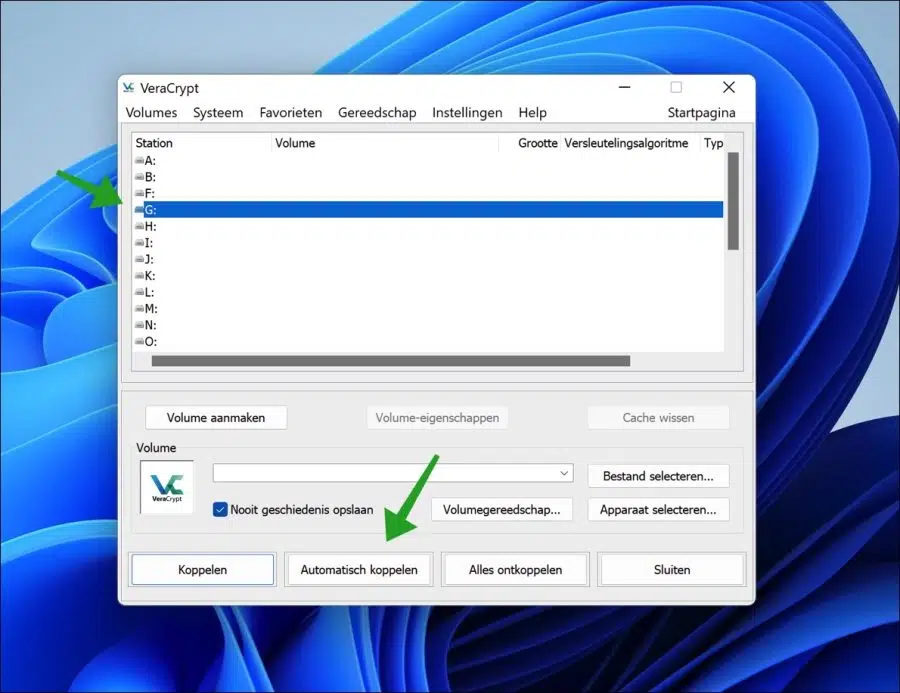Click drive icon next to N:
The image size is (900, 693).
click(x=139, y=325)
